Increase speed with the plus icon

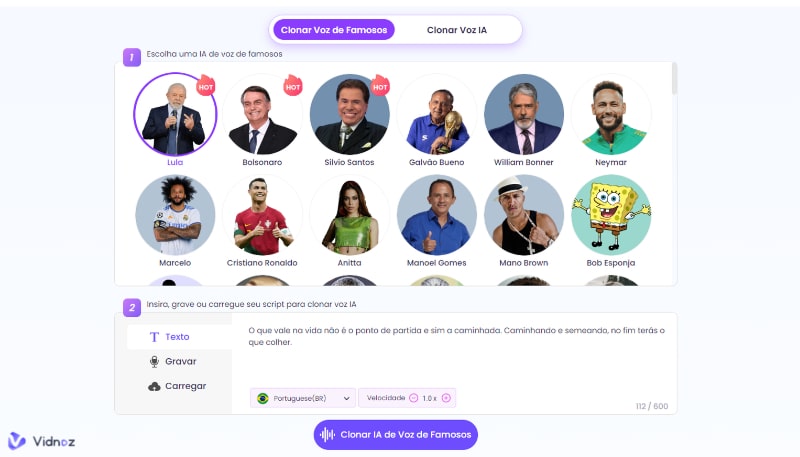(446, 398)
